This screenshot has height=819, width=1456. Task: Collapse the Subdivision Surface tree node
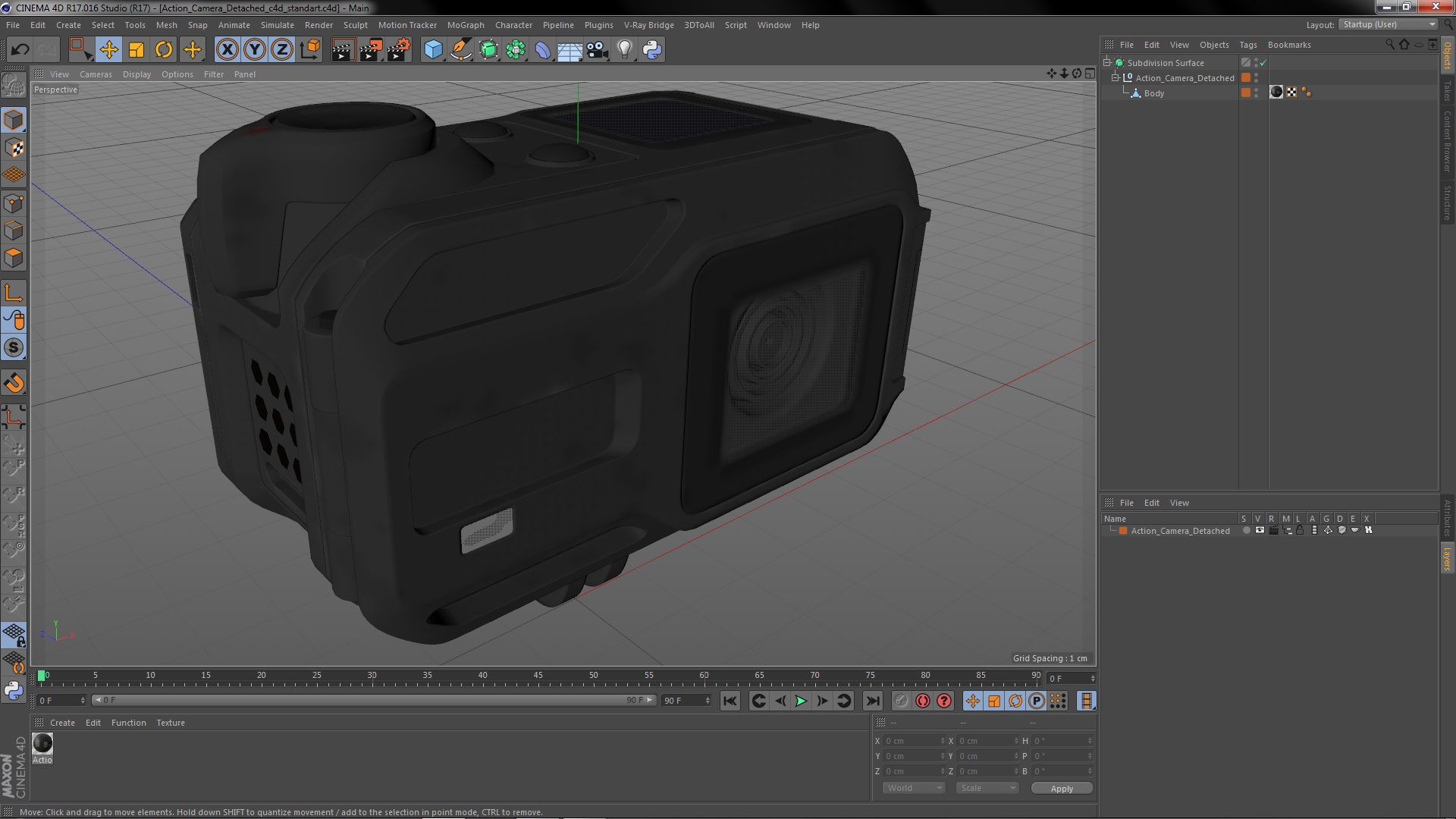click(x=1107, y=62)
